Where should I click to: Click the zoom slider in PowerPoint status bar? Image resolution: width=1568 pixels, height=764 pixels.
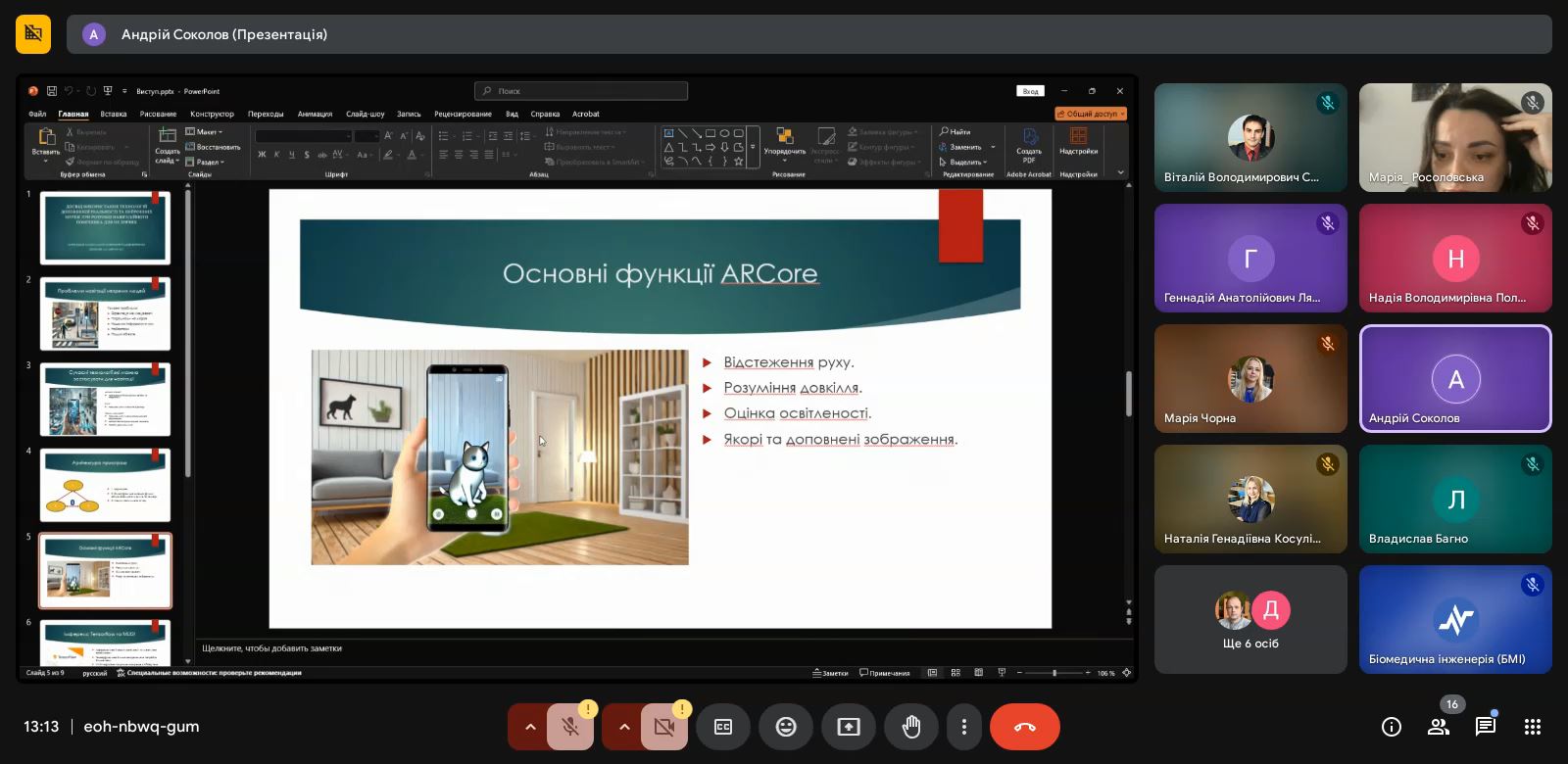(x=1054, y=673)
